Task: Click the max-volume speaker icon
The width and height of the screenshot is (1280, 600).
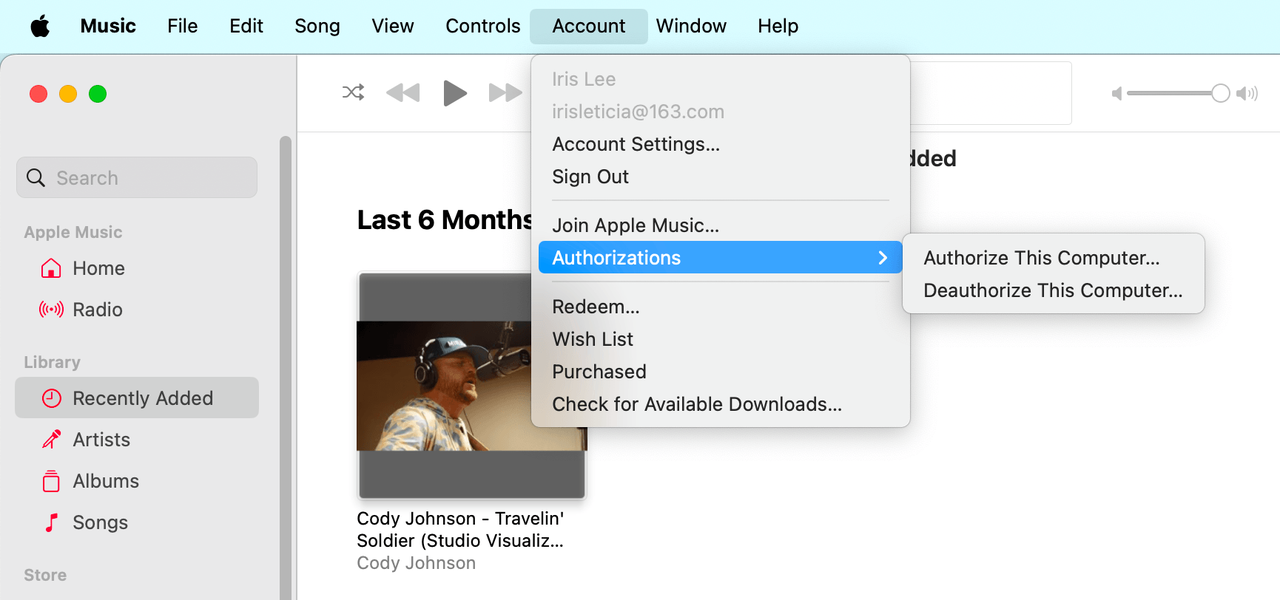Action: [x=1247, y=94]
